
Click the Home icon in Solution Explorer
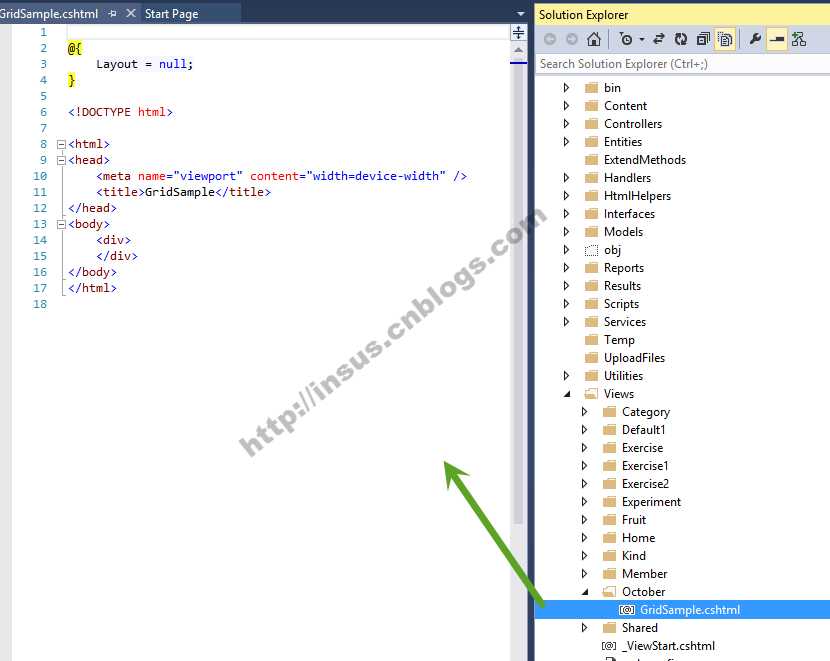tap(594, 39)
